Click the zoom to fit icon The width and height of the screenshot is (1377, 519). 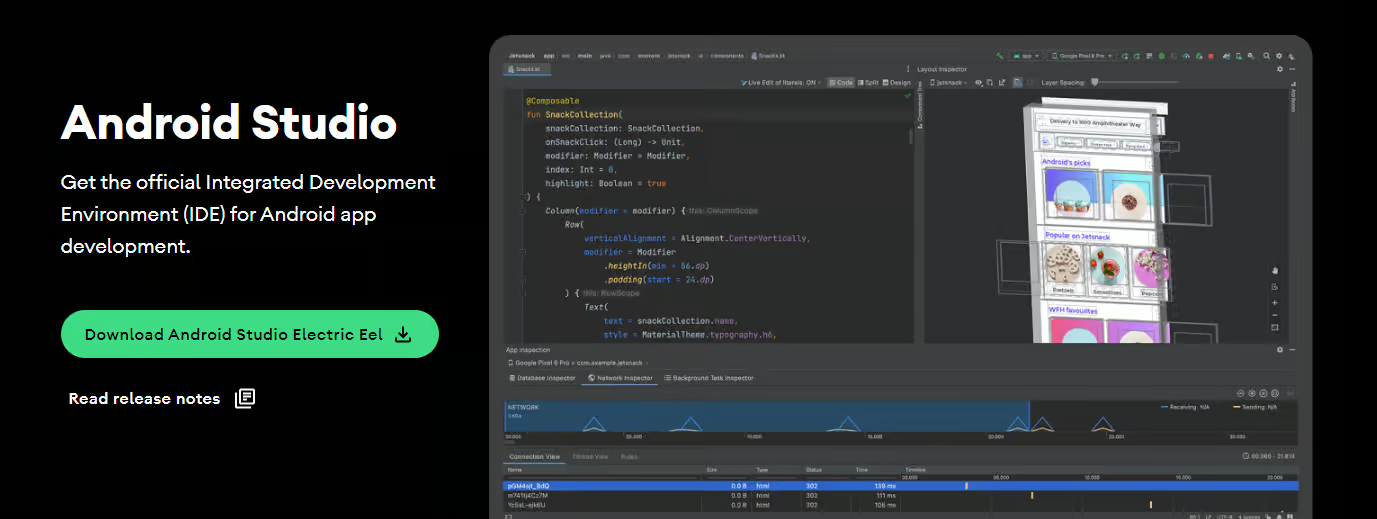tap(1274, 327)
